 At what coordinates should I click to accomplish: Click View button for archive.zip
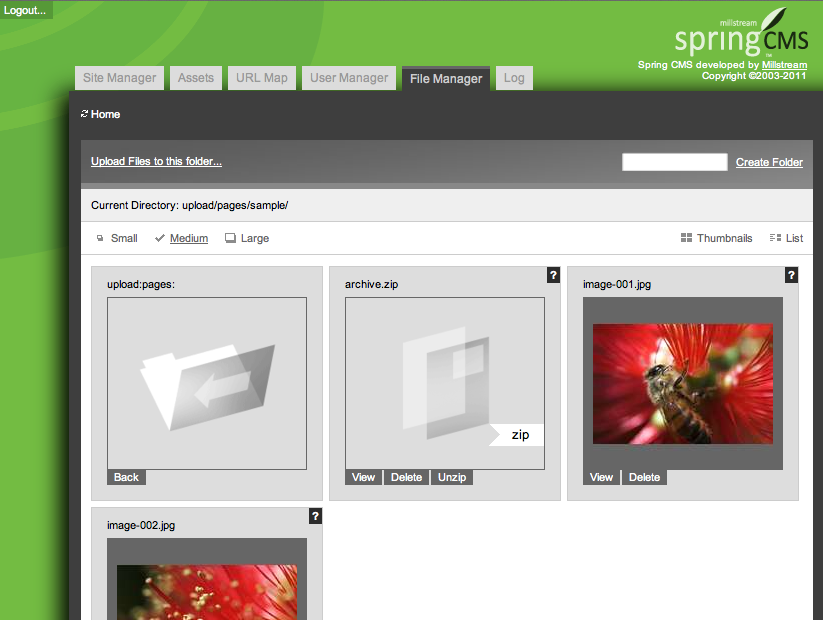pyautogui.click(x=364, y=477)
